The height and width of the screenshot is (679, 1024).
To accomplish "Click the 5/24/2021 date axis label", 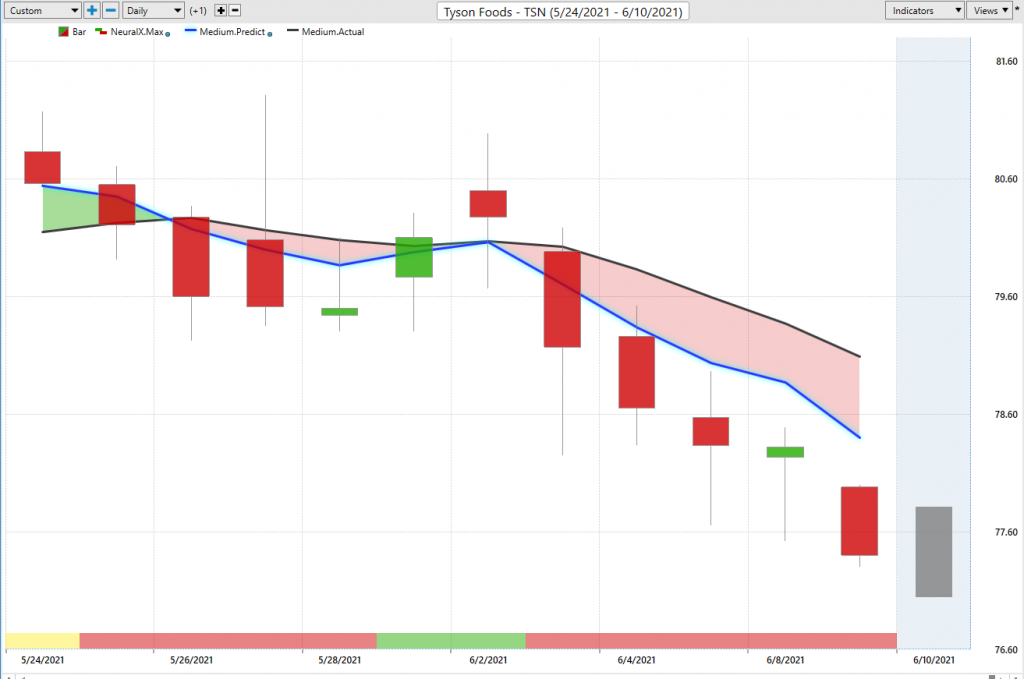I will 42,660.
